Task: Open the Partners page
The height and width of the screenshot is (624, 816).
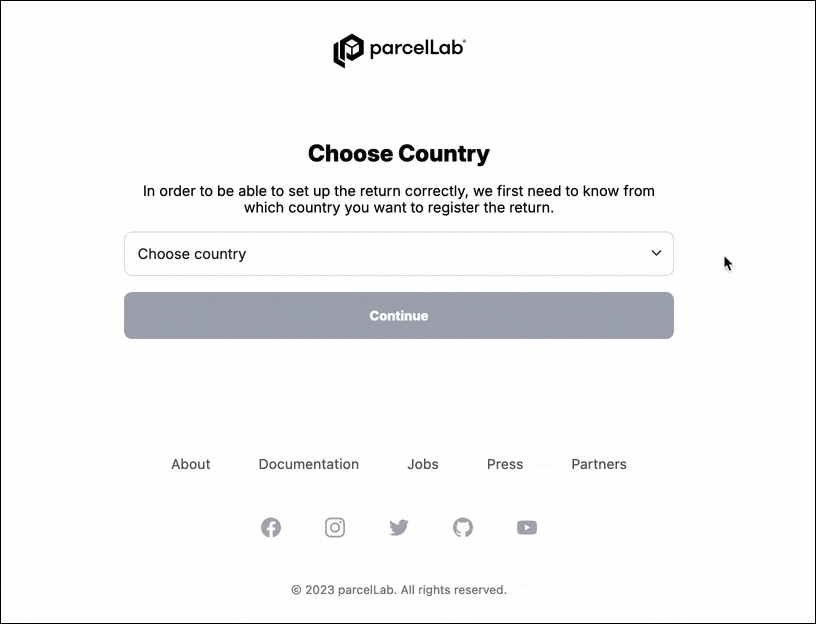Action: 598,464
